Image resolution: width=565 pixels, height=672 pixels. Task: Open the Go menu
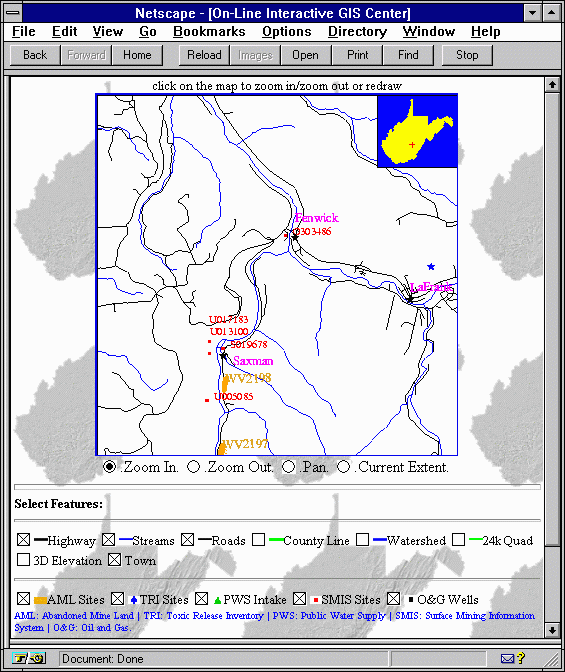[x=148, y=32]
